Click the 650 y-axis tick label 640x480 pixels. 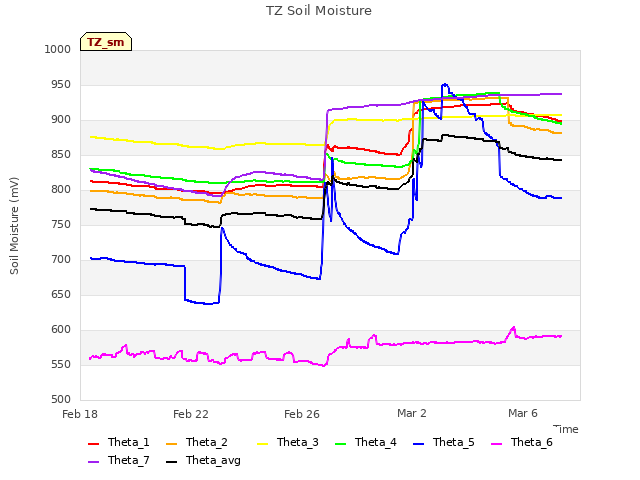click(x=61, y=295)
